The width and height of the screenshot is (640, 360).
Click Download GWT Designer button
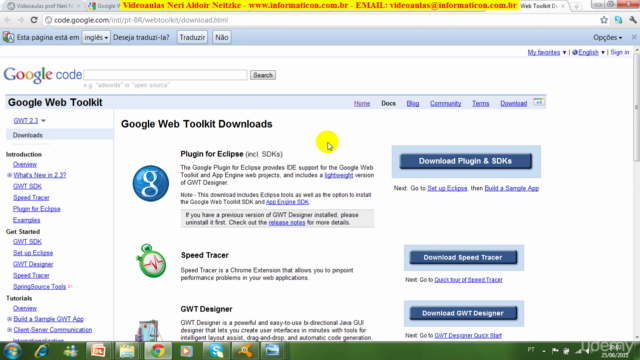(463, 313)
